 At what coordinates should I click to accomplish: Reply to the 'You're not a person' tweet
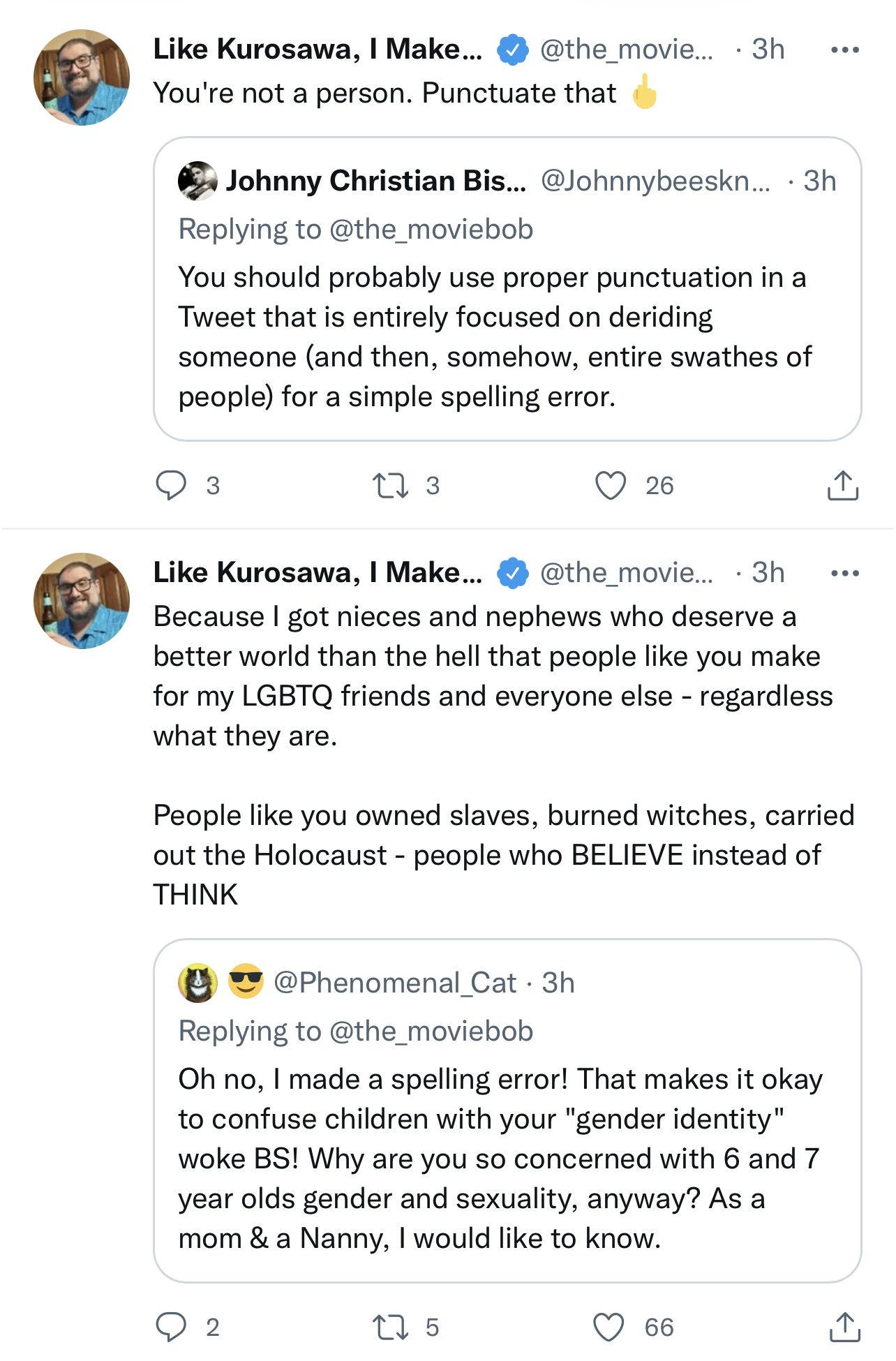pos(171,485)
